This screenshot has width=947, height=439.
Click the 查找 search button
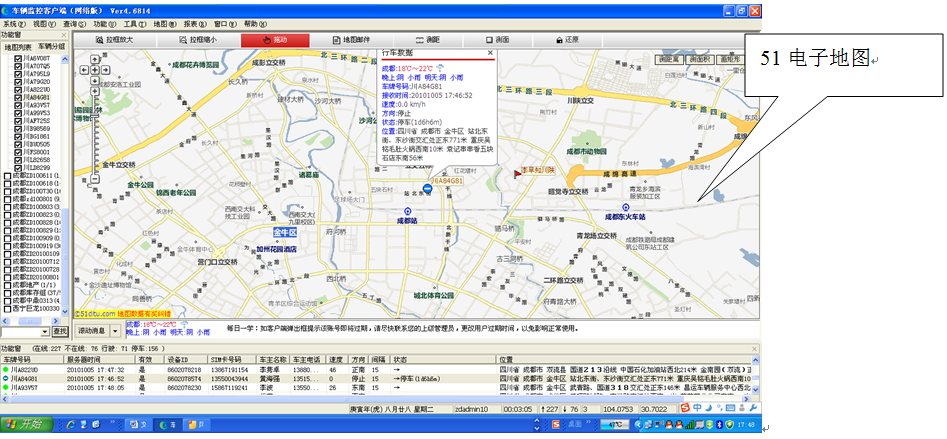[60, 331]
